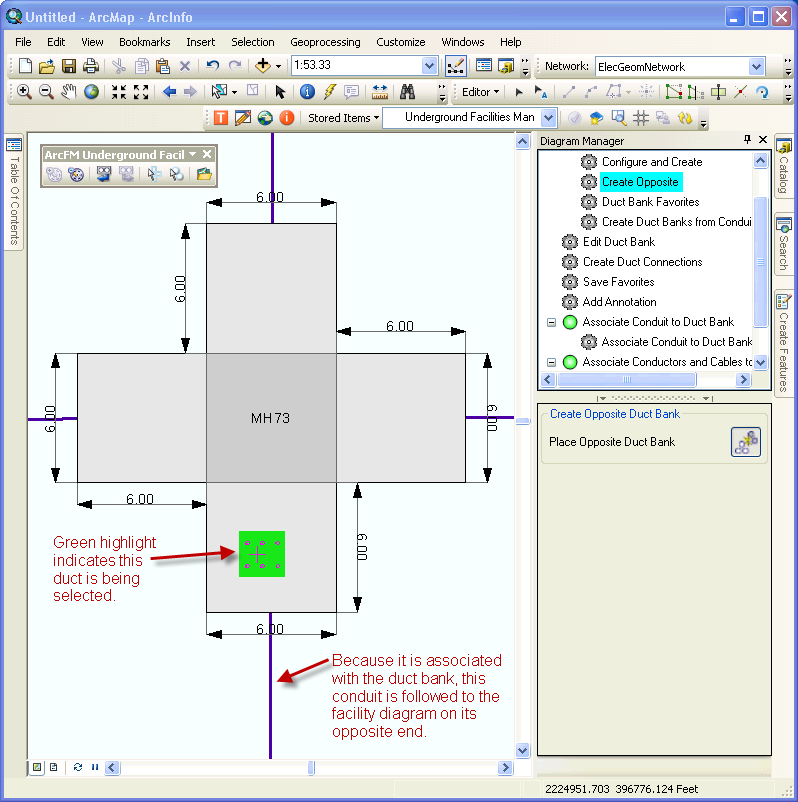Select the Select Elements arrow tool
Viewport: 798px width, 802px height.
(279, 92)
